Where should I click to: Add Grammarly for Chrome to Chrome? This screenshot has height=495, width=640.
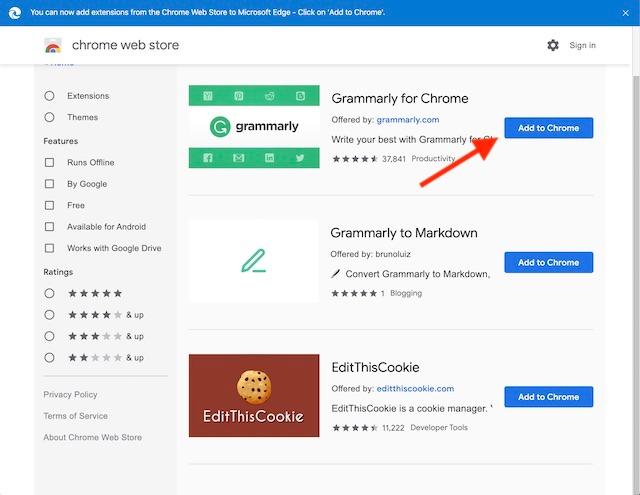coord(549,128)
